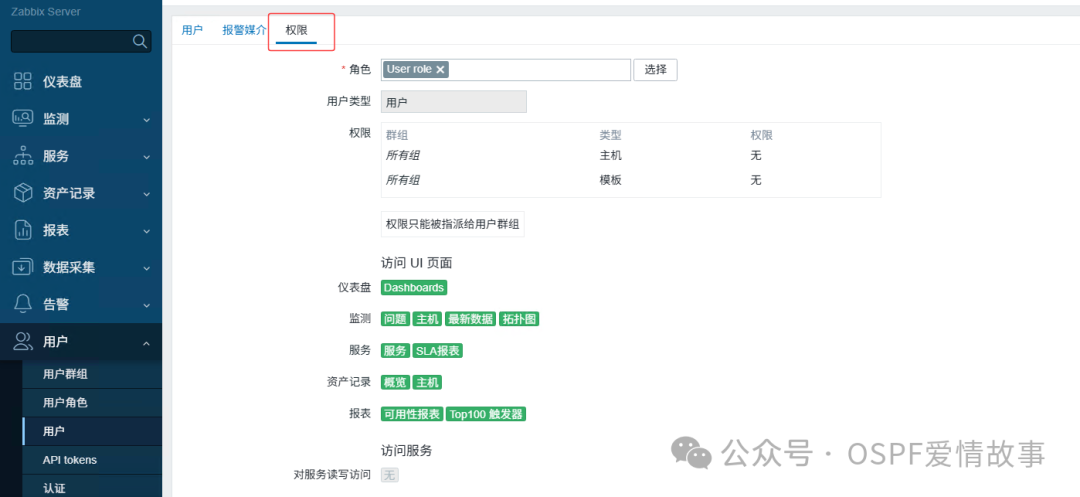Switch to the 报警媒介 tab
The image size is (1080, 497).
(244, 30)
